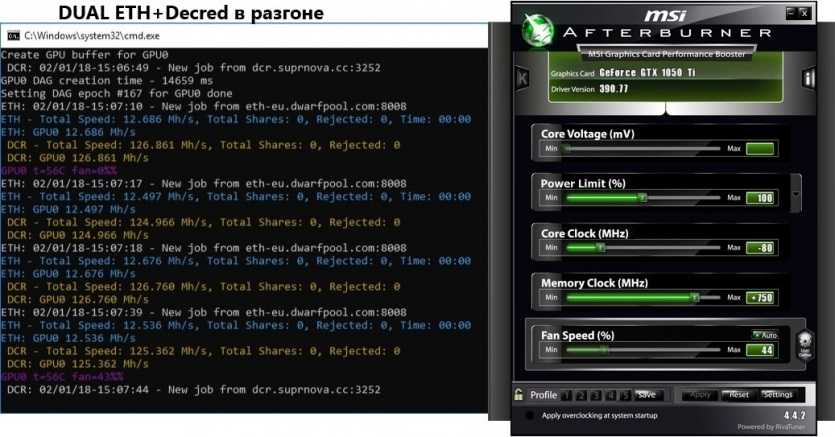This screenshot has width=835, height=437.
Task: Enable apply overclocking at system startup
Action: [x=530, y=415]
